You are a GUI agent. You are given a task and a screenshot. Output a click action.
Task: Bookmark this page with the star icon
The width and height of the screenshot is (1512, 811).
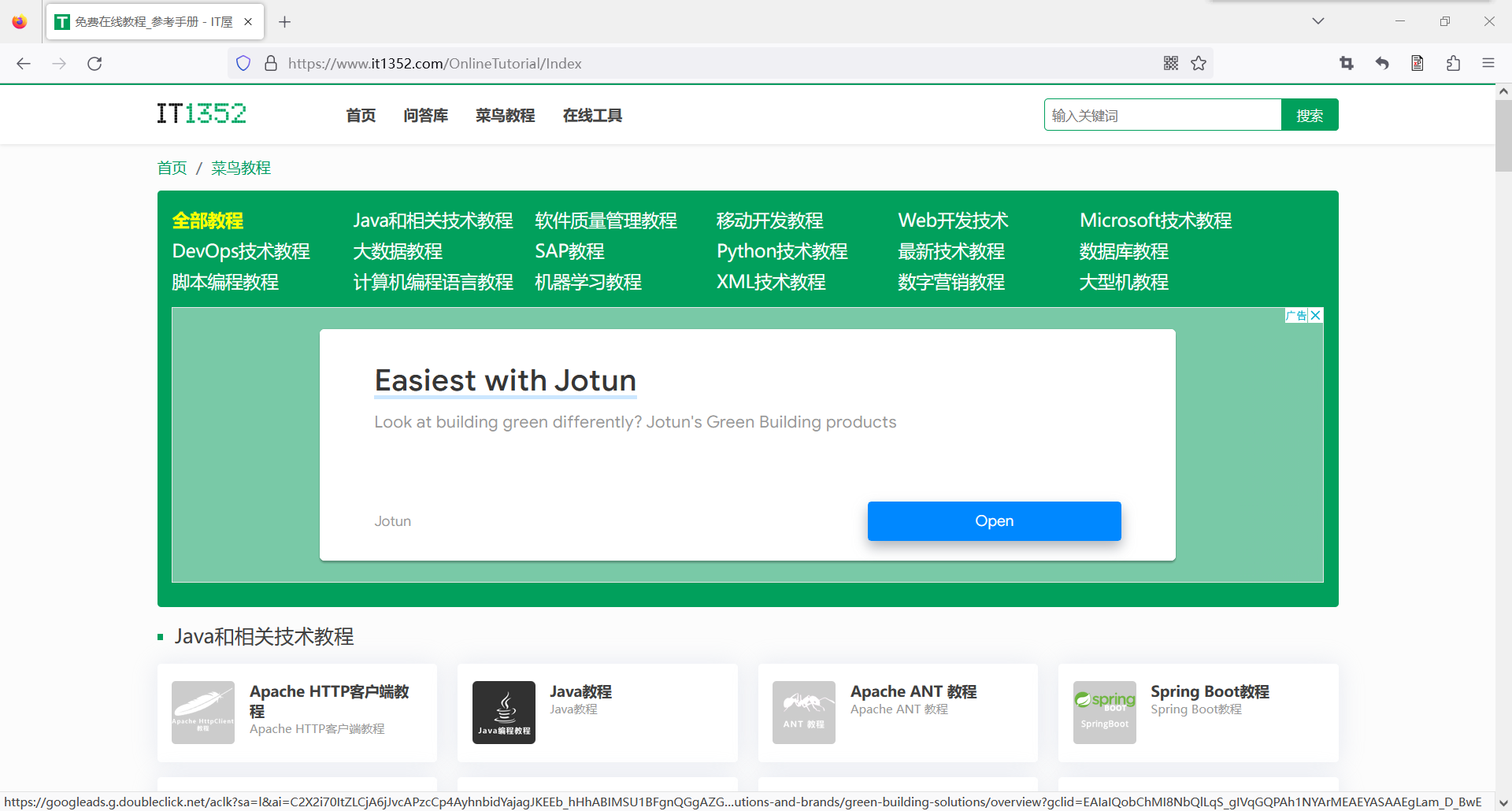point(1199,64)
